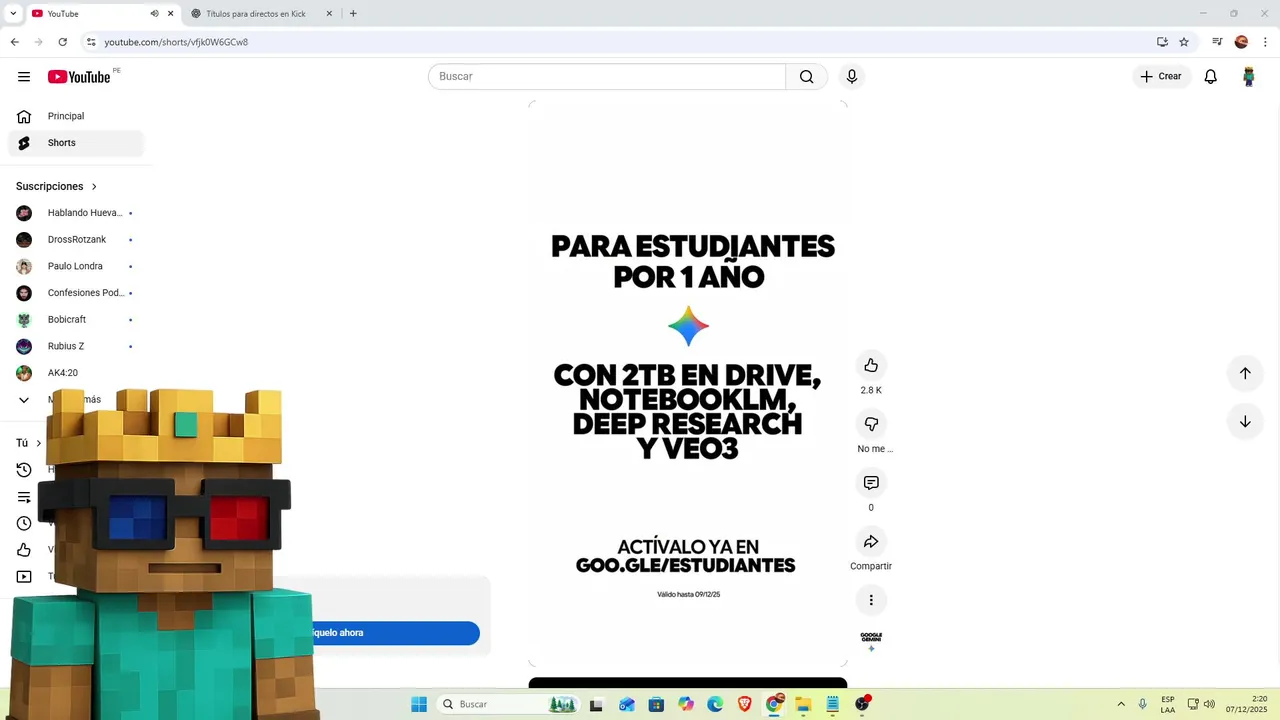The height and width of the screenshot is (720, 1280).
Task: Open File Explorer from taskbar
Action: coord(803,705)
